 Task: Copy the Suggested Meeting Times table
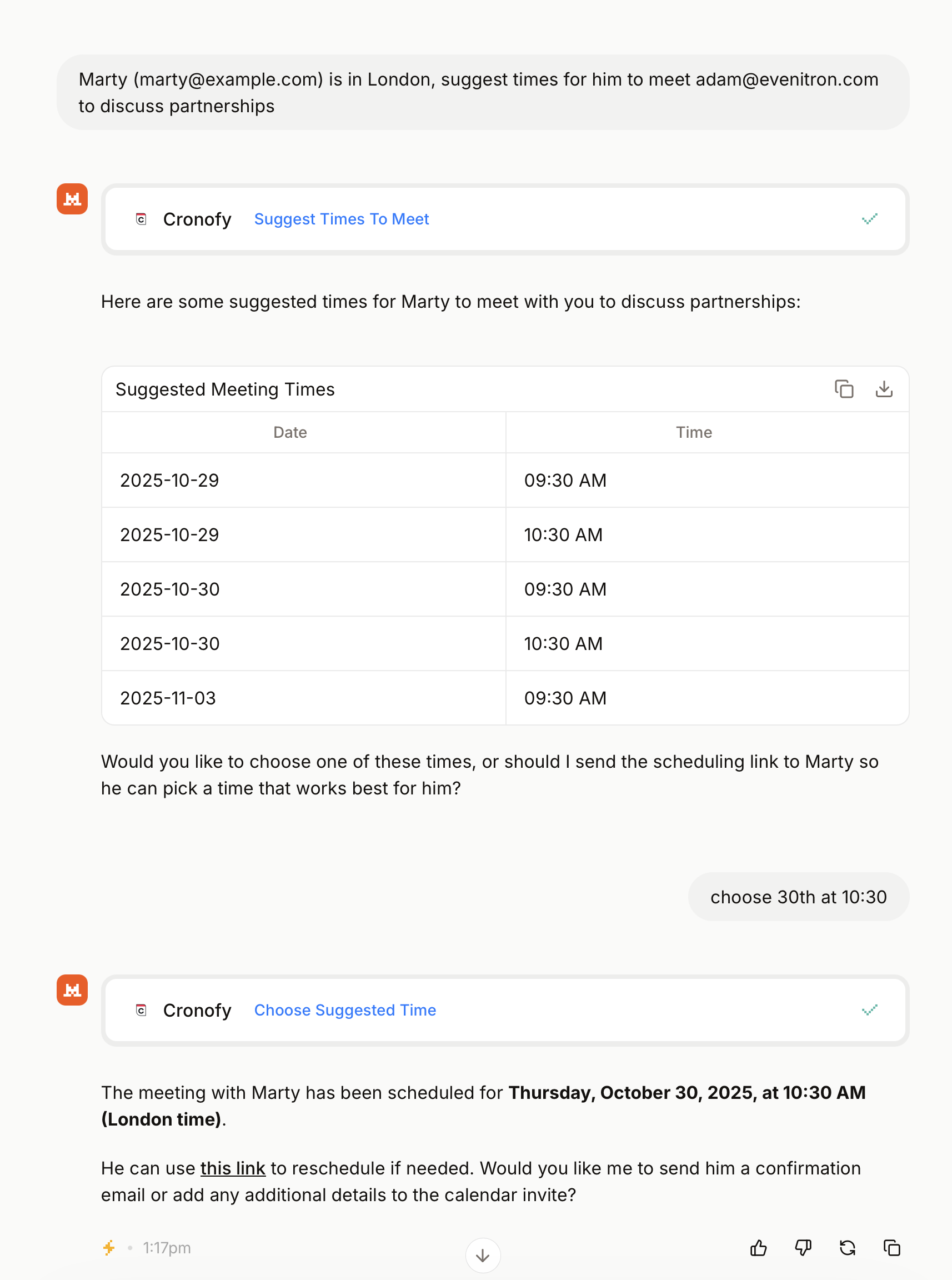844,389
